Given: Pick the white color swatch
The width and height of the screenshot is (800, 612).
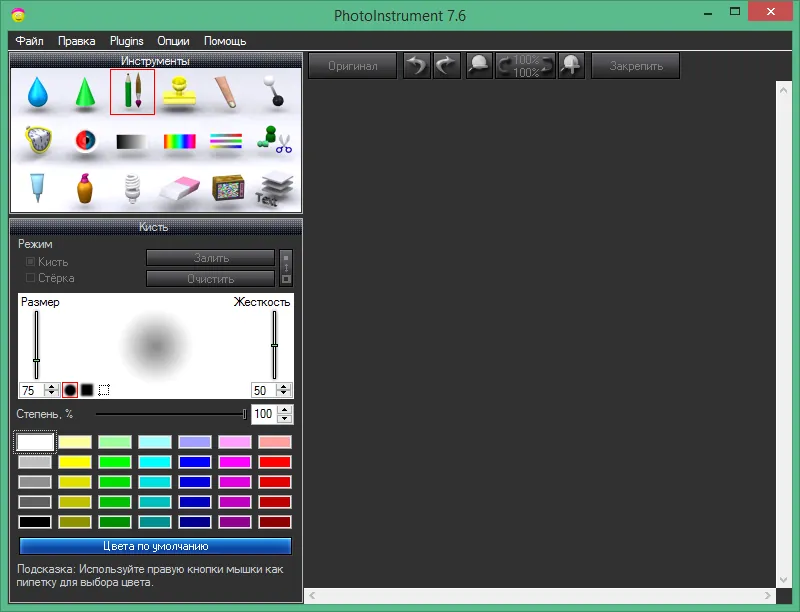Looking at the screenshot, I should [x=35, y=442].
